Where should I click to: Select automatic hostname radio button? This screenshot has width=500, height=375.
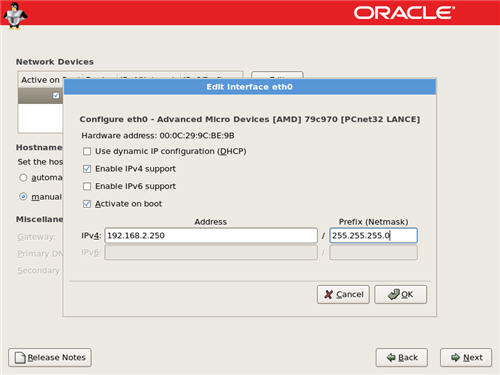coord(23,178)
